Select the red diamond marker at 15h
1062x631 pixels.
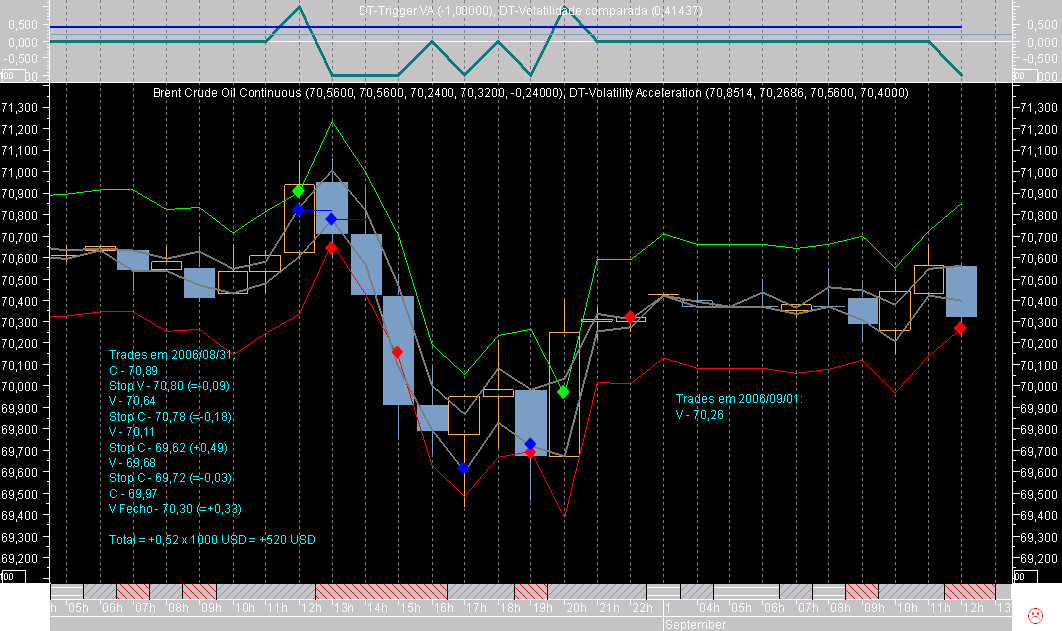click(x=398, y=352)
